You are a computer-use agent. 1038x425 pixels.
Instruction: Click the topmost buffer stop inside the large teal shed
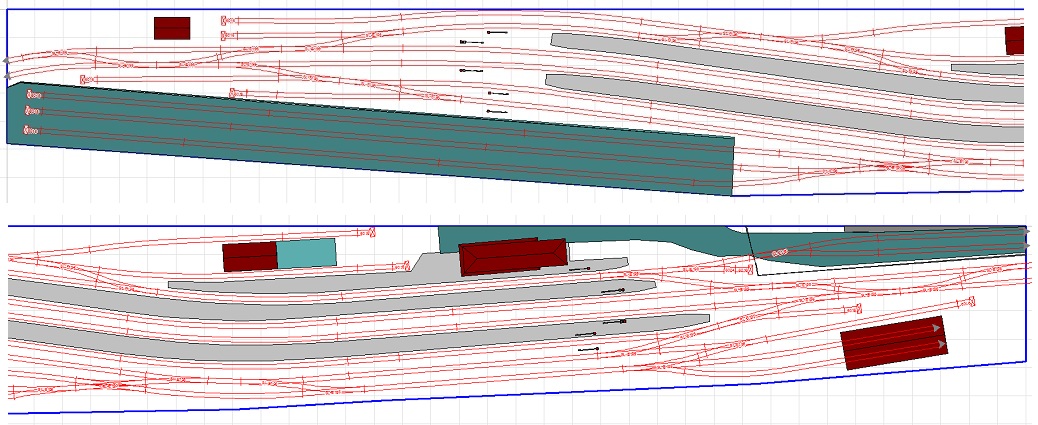(33, 95)
